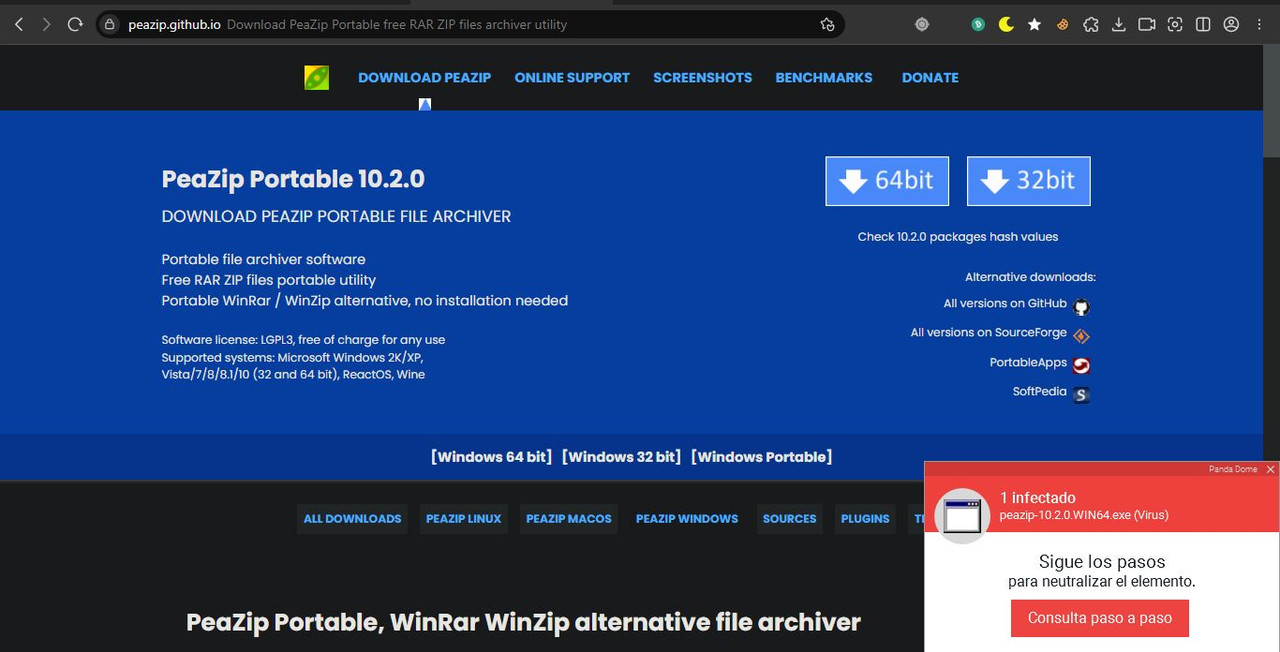Click the browser forward arrow
The image size is (1280, 652).
[x=46, y=24]
